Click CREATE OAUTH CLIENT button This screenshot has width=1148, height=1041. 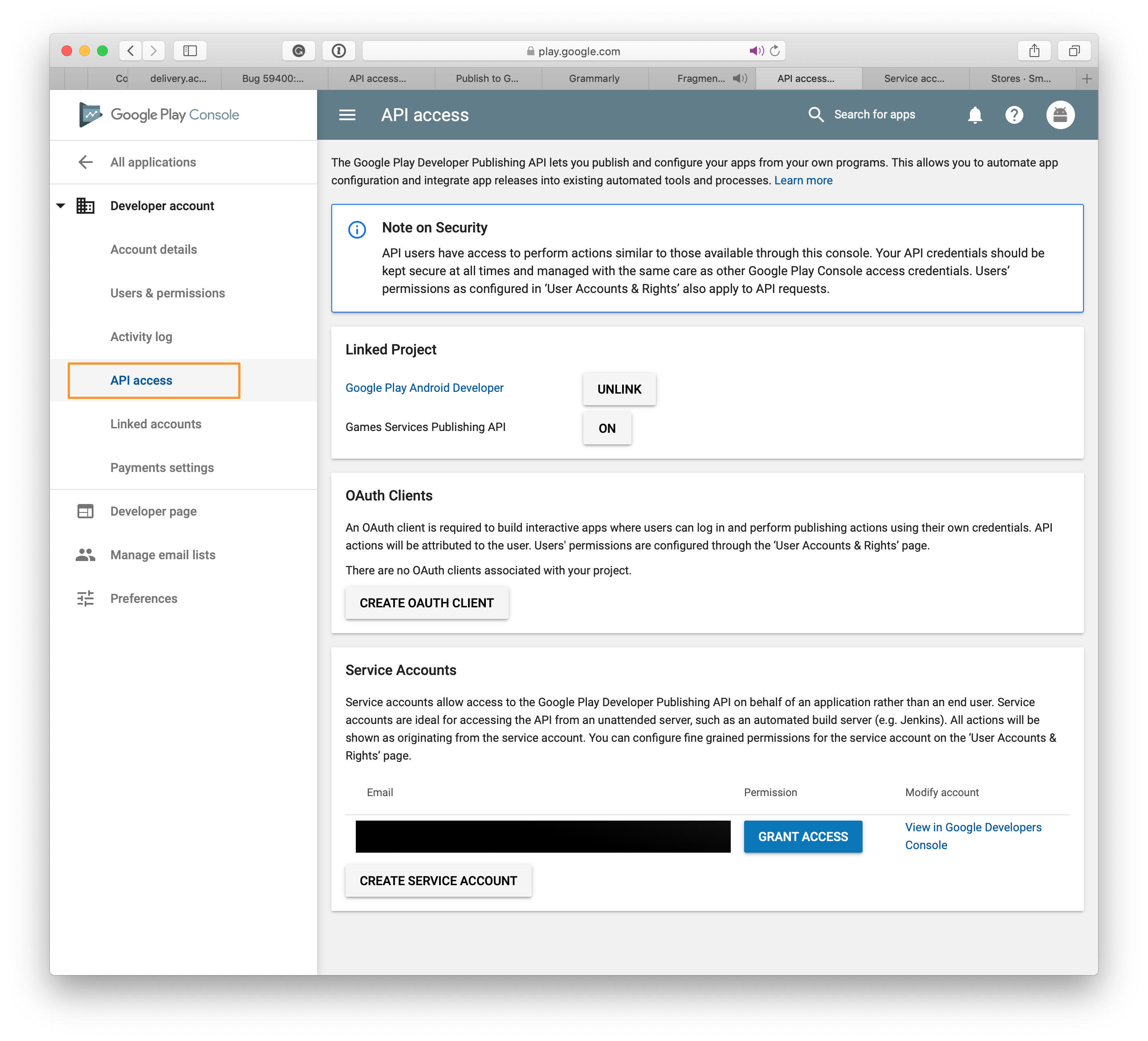click(426, 602)
